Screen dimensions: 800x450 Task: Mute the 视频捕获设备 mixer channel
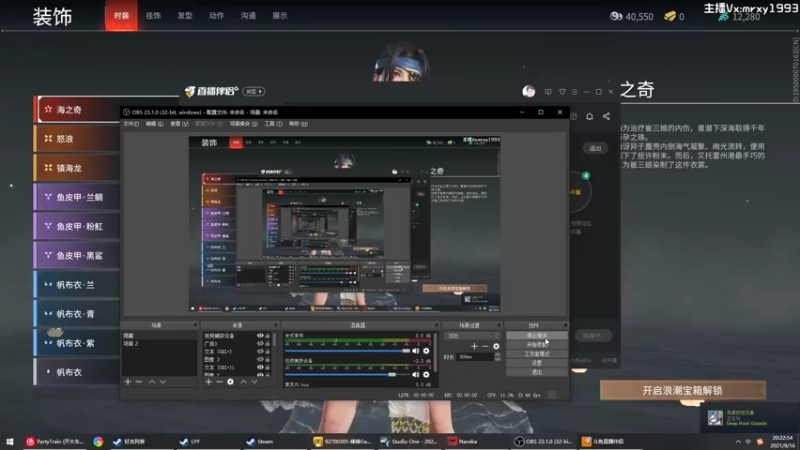[416, 374]
